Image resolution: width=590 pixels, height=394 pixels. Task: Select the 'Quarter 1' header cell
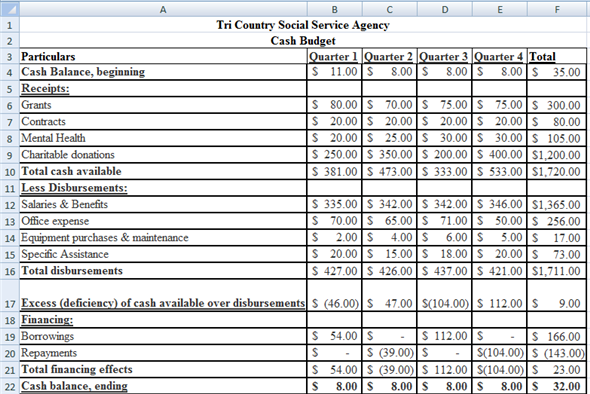pyautogui.click(x=335, y=56)
